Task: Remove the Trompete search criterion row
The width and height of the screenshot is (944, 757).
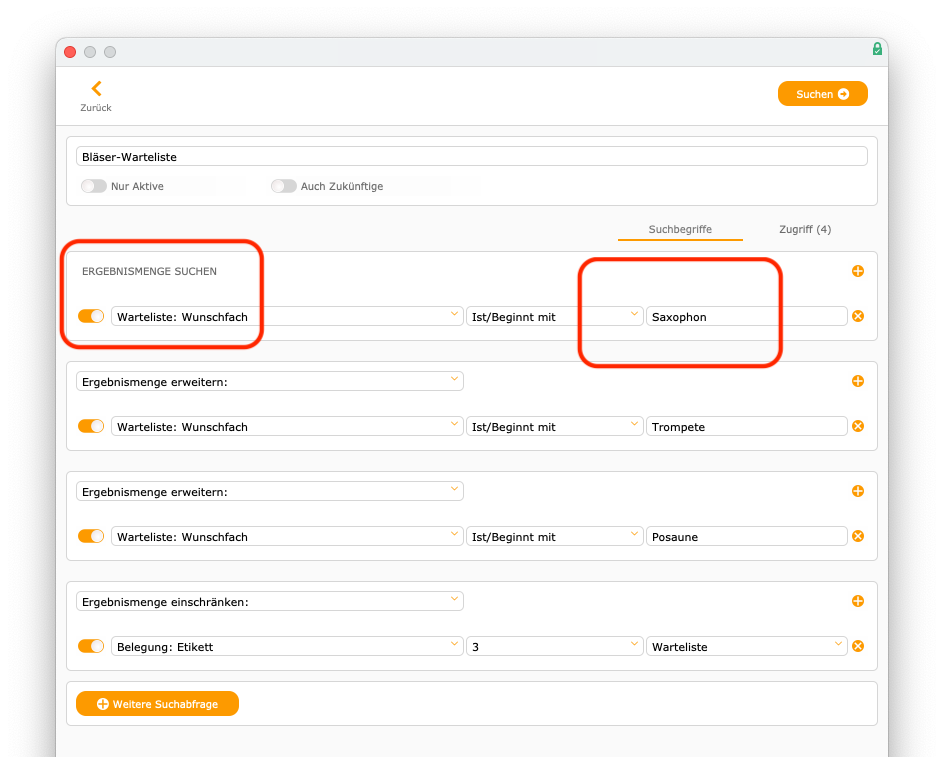Action: (x=857, y=427)
